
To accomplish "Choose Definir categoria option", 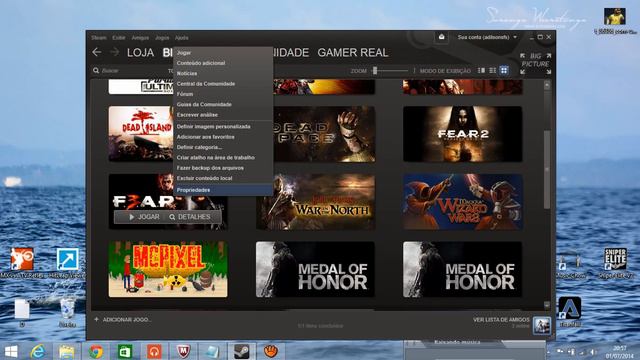I will (223, 147).
